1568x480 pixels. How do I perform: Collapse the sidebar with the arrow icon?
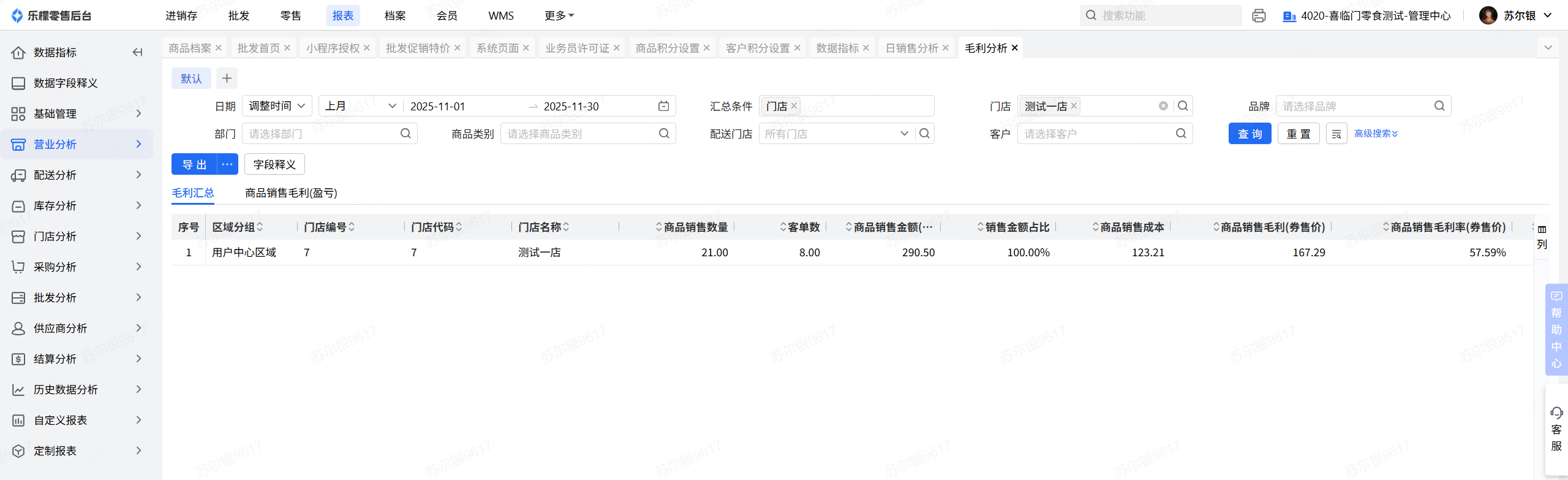tap(138, 52)
